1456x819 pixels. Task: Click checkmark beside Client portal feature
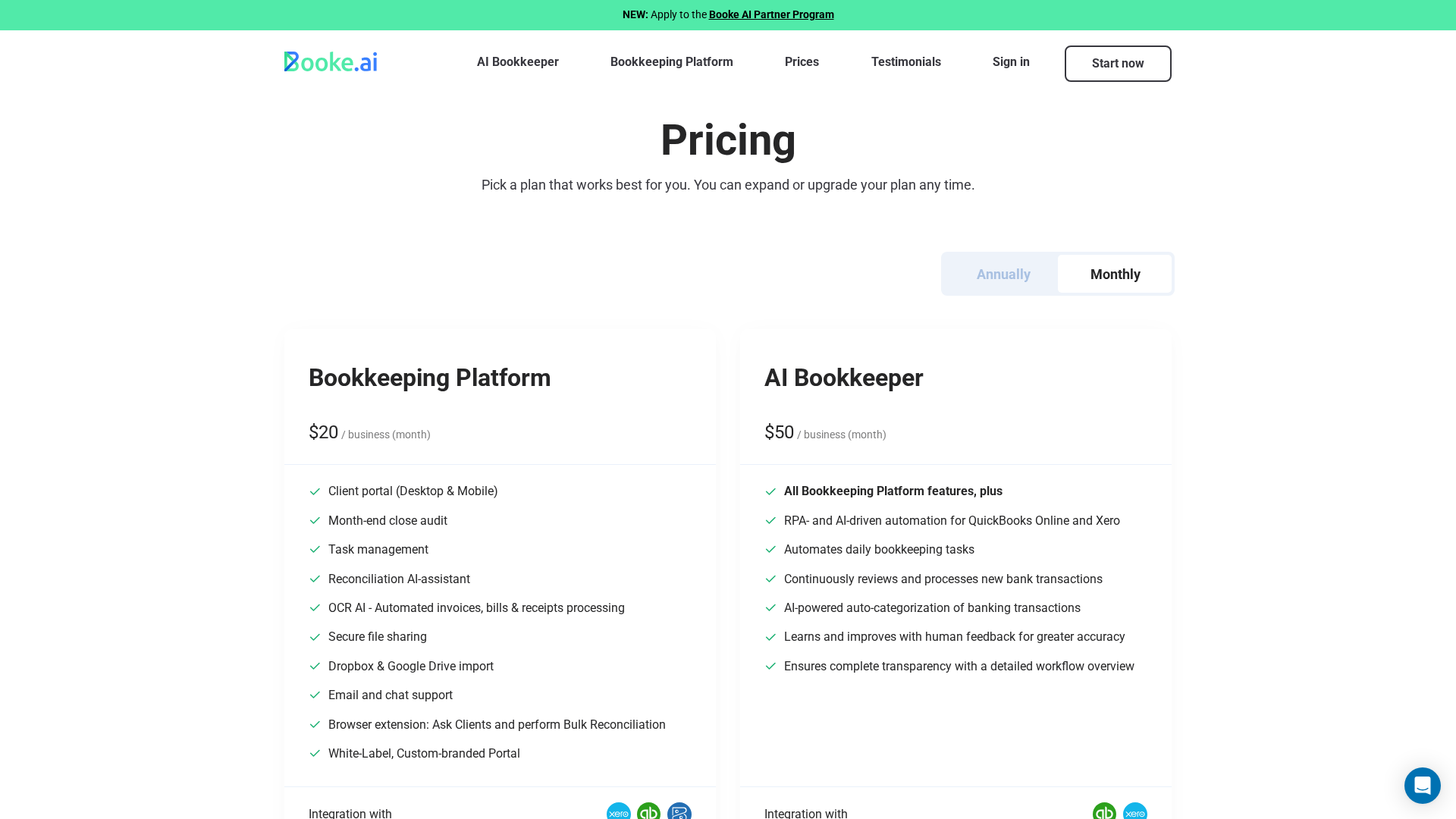[x=315, y=491]
